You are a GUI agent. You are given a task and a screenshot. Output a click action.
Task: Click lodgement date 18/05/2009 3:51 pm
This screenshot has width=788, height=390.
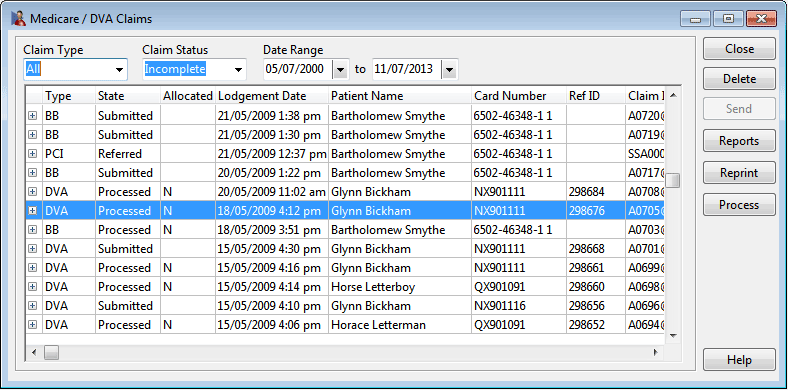coord(272,230)
